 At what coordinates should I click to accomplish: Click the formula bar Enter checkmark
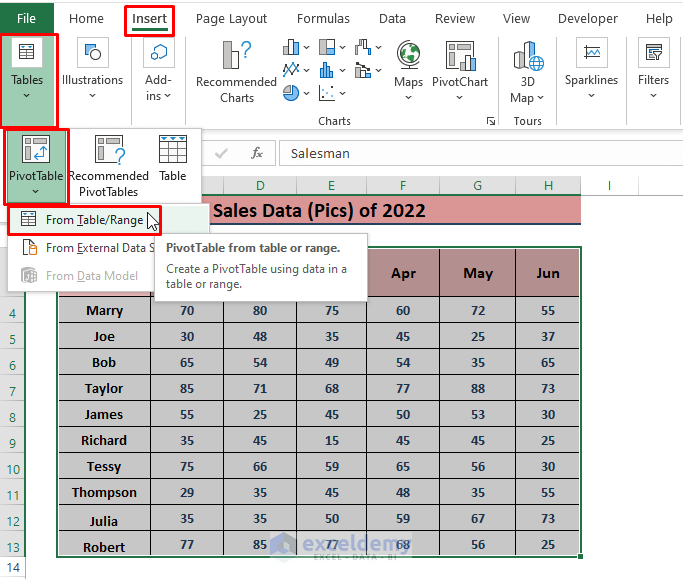pyautogui.click(x=221, y=153)
